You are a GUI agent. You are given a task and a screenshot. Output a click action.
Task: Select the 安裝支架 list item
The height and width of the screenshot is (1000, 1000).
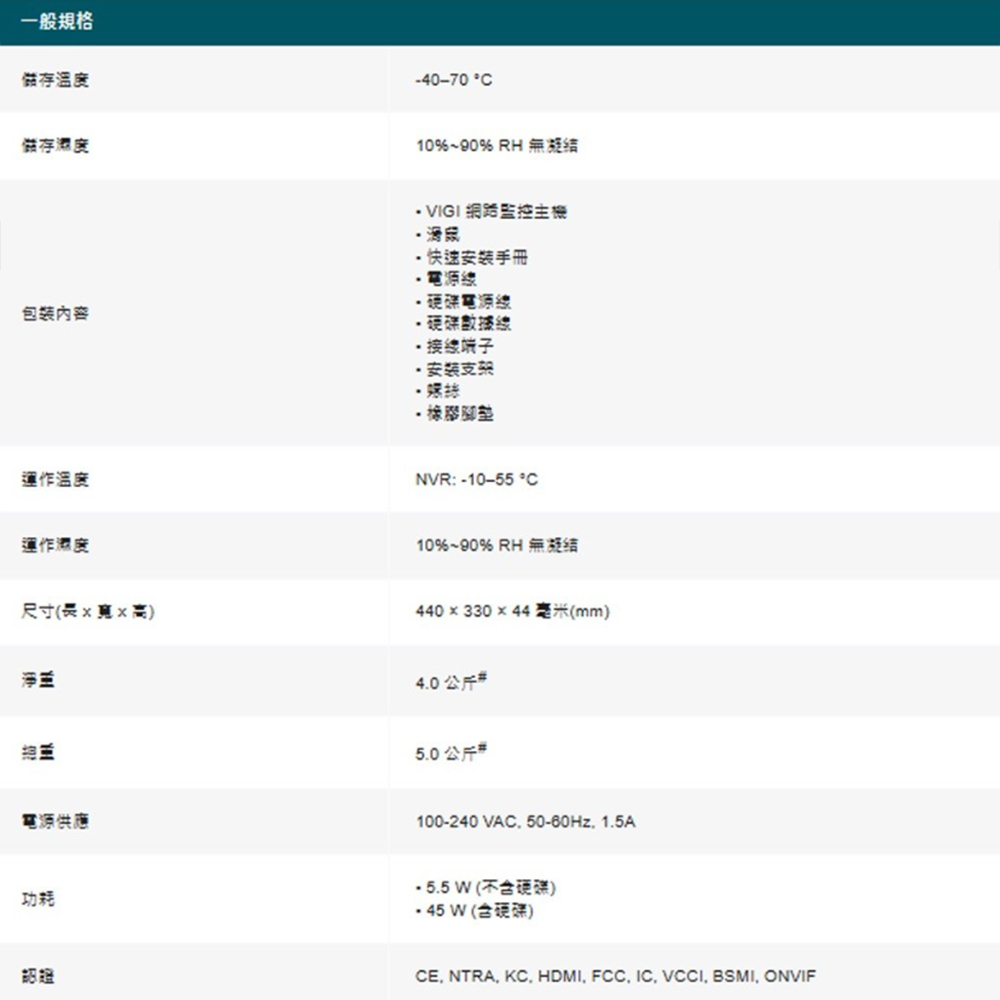point(457,369)
